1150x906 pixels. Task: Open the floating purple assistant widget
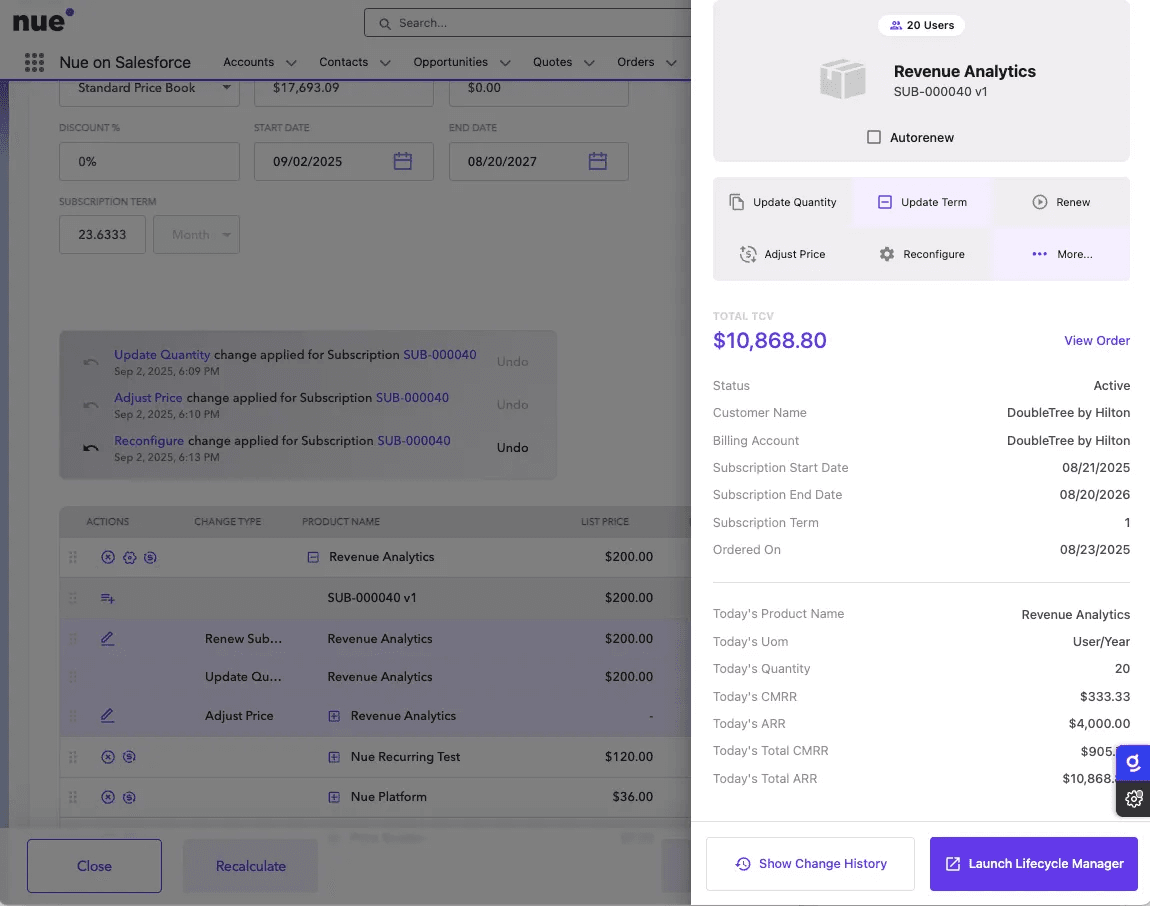click(1134, 764)
